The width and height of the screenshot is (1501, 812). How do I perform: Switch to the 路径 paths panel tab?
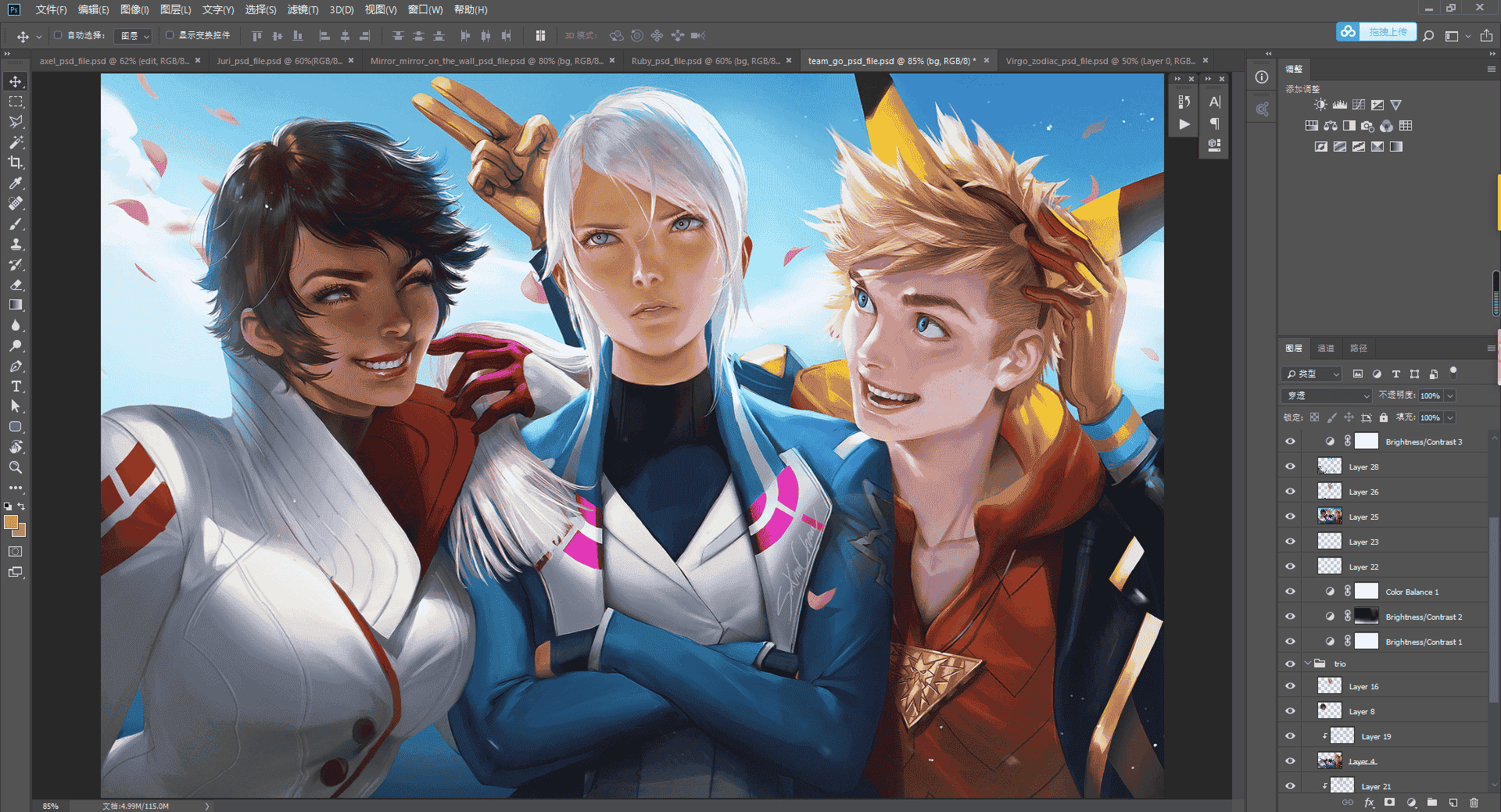(x=1359, y=349)
